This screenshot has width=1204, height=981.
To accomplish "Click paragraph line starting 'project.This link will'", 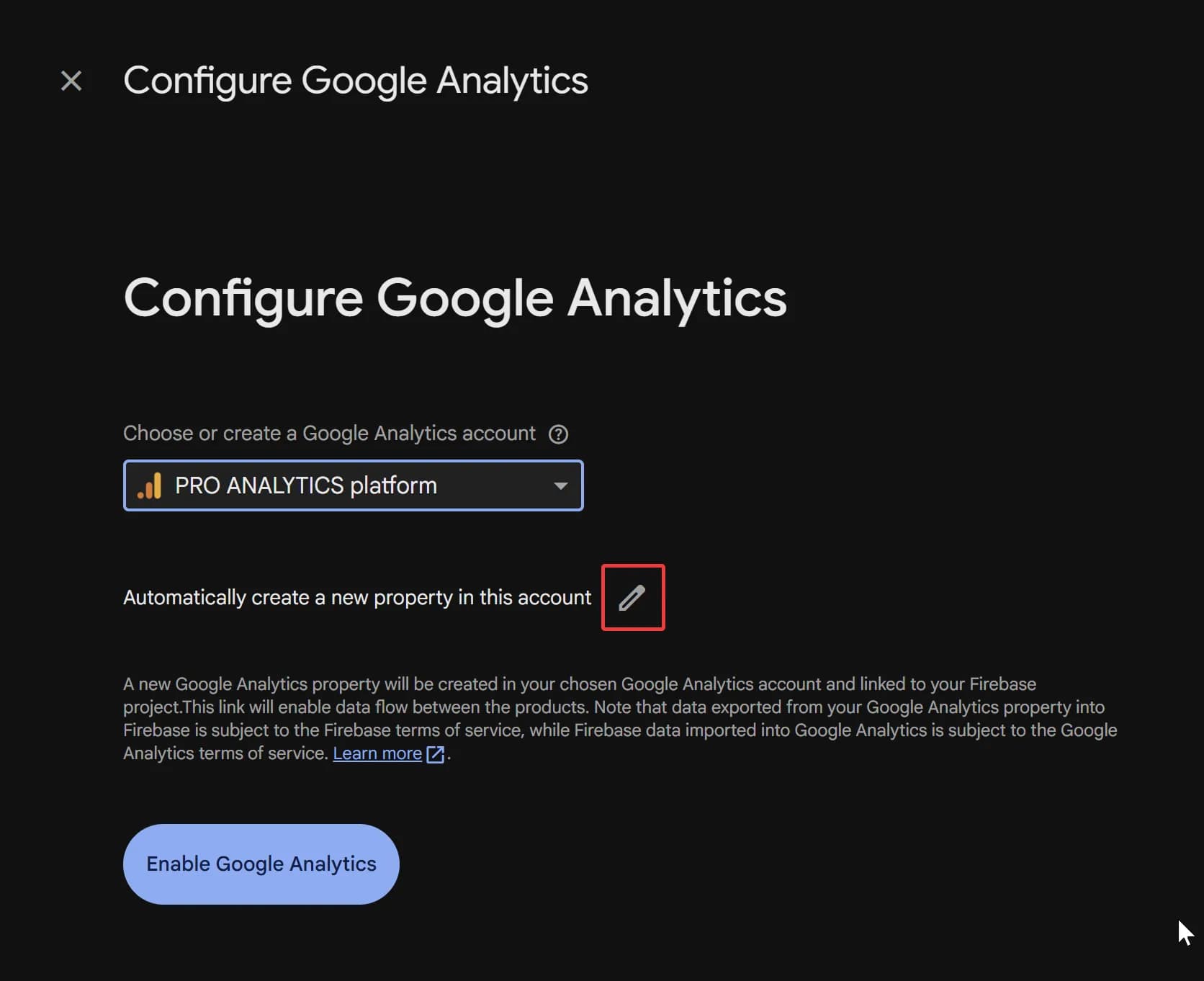I will (x=614, y=707).
